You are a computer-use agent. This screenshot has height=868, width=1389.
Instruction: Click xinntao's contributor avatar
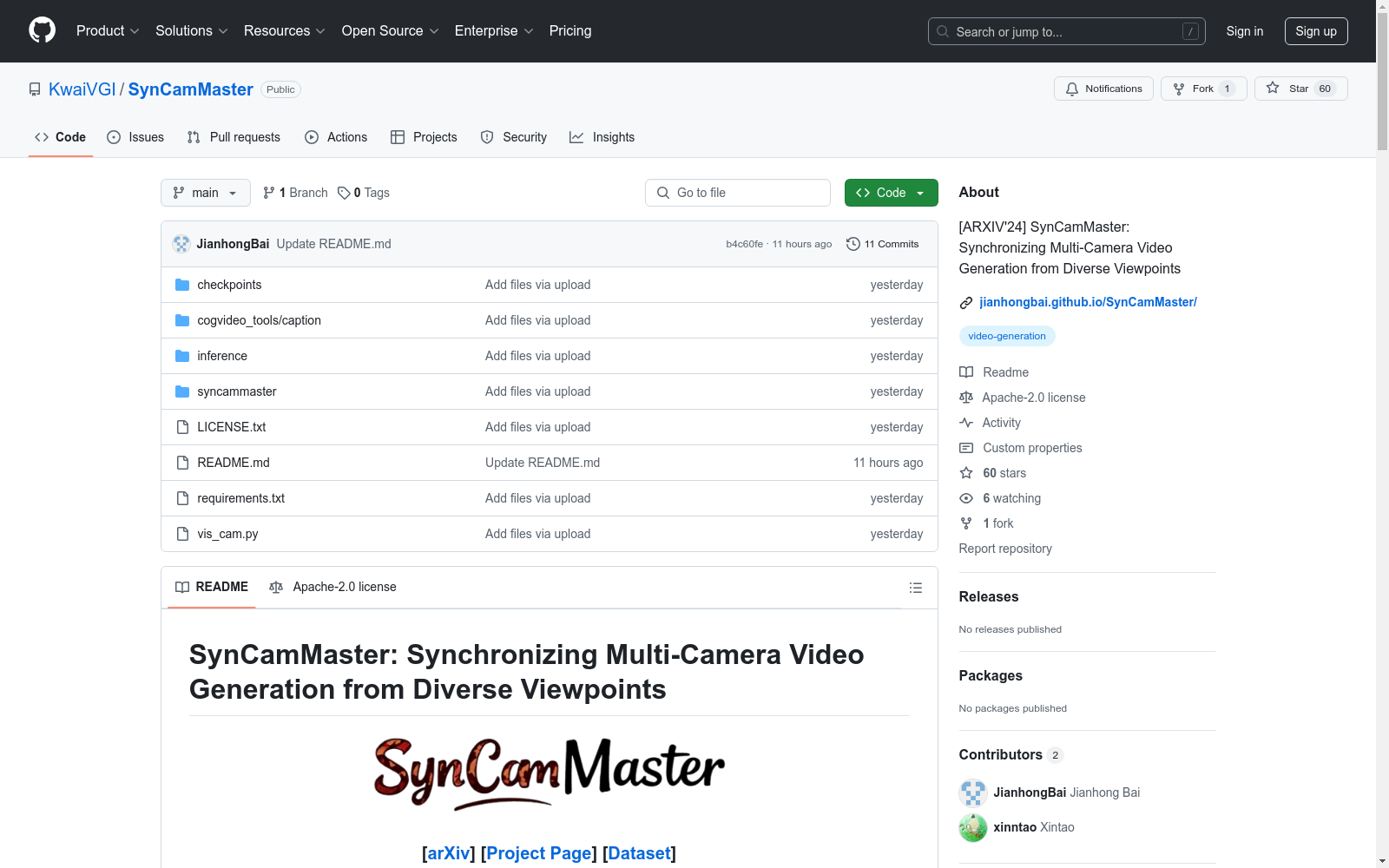(x=972, y=827)
